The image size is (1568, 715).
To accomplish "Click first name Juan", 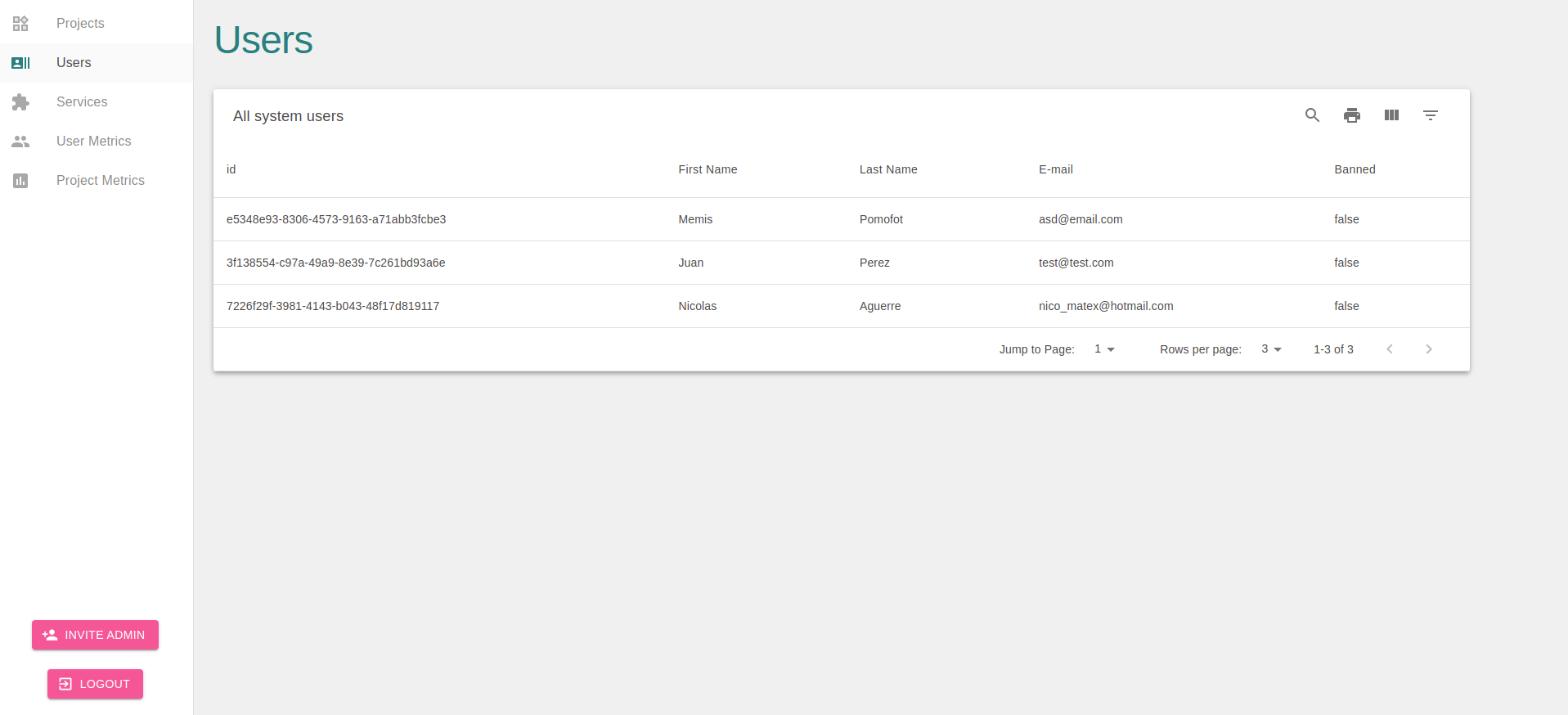I will pos(691,263).
